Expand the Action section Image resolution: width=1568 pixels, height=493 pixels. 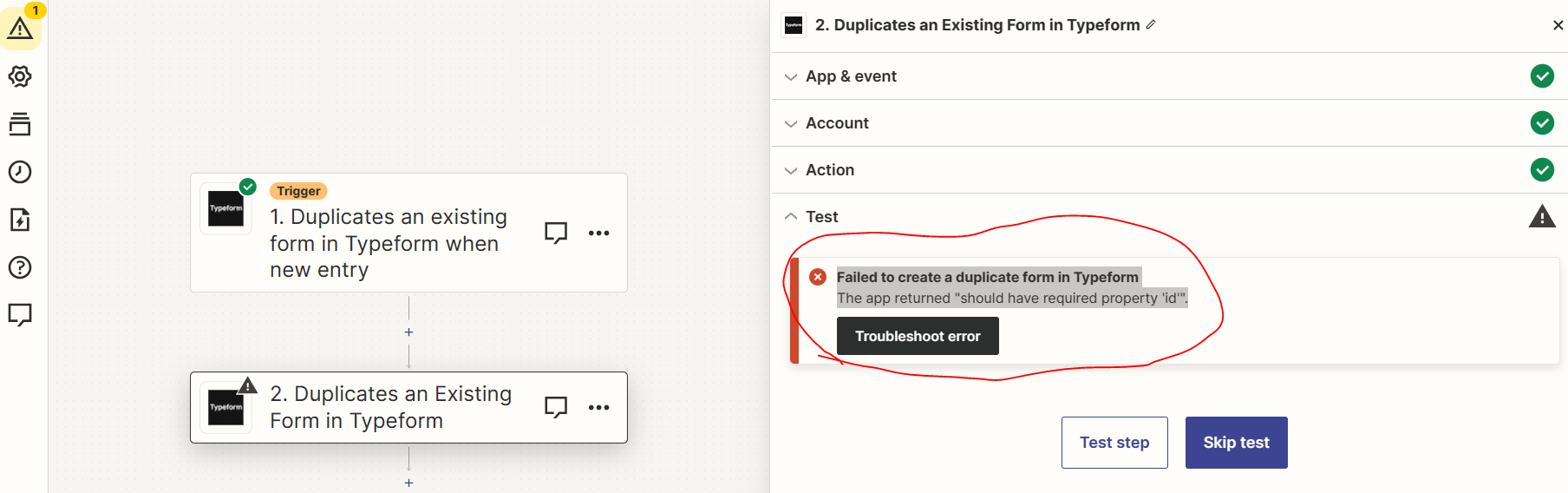[x=1169, y=170]
